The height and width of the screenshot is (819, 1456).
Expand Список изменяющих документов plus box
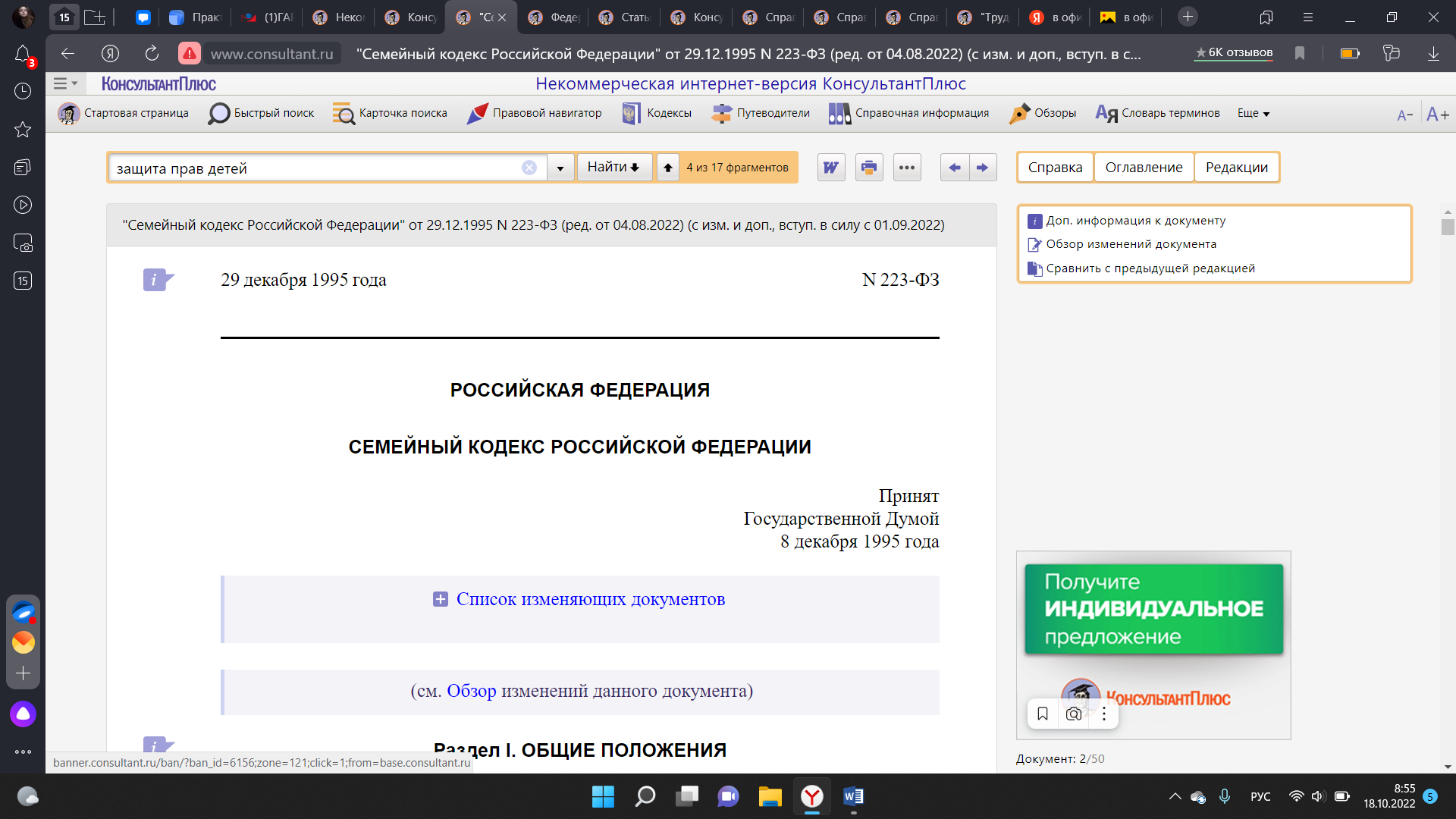pos(440,599)
